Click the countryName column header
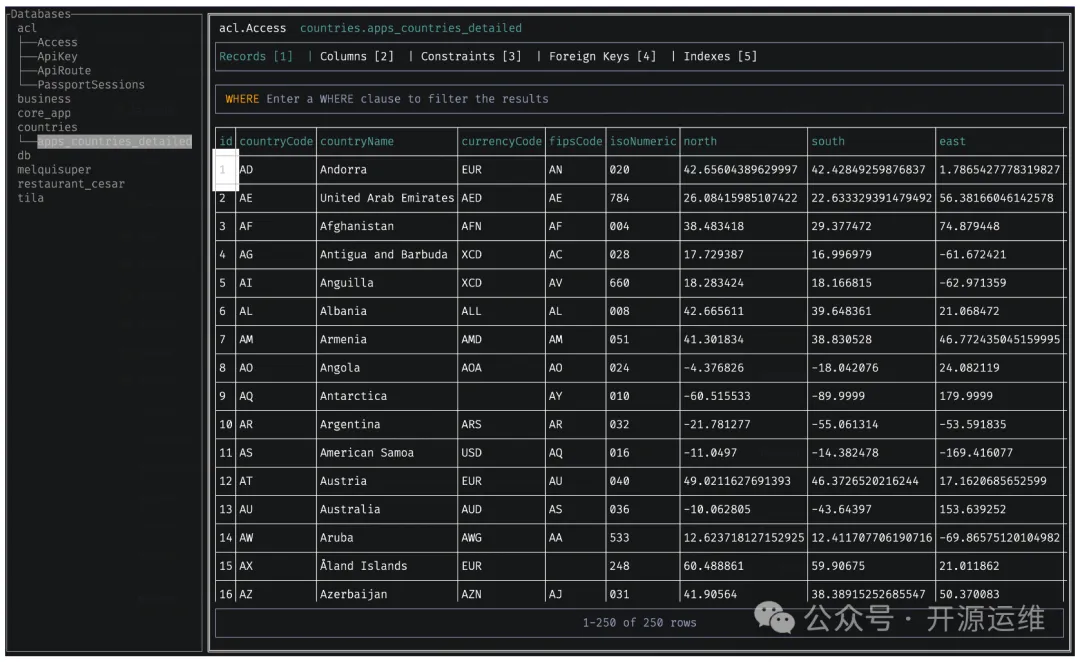Image resolution: width=1080 pixels, height=662 pixels. click(x=357, y=142)
